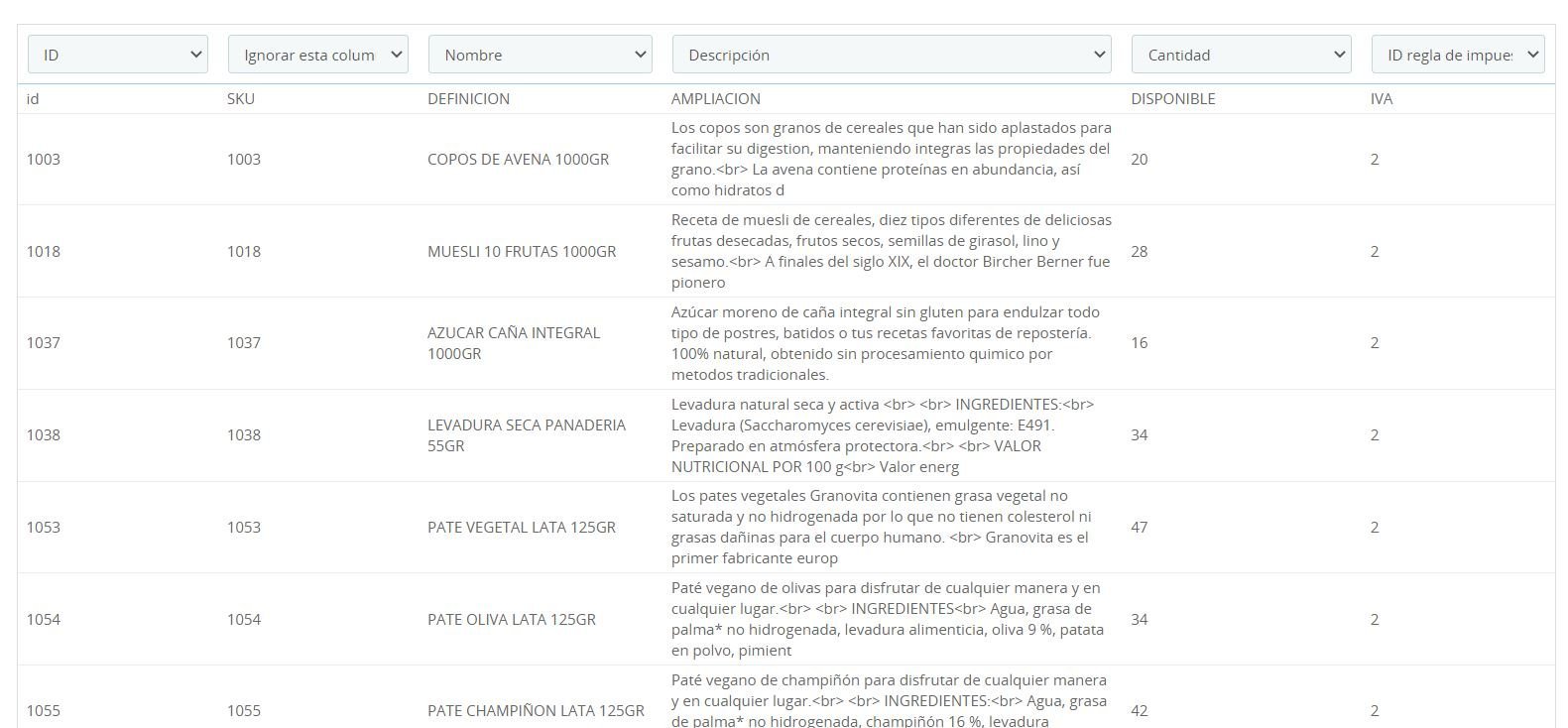Click 1038 in the id column

(x=44, y=435)
